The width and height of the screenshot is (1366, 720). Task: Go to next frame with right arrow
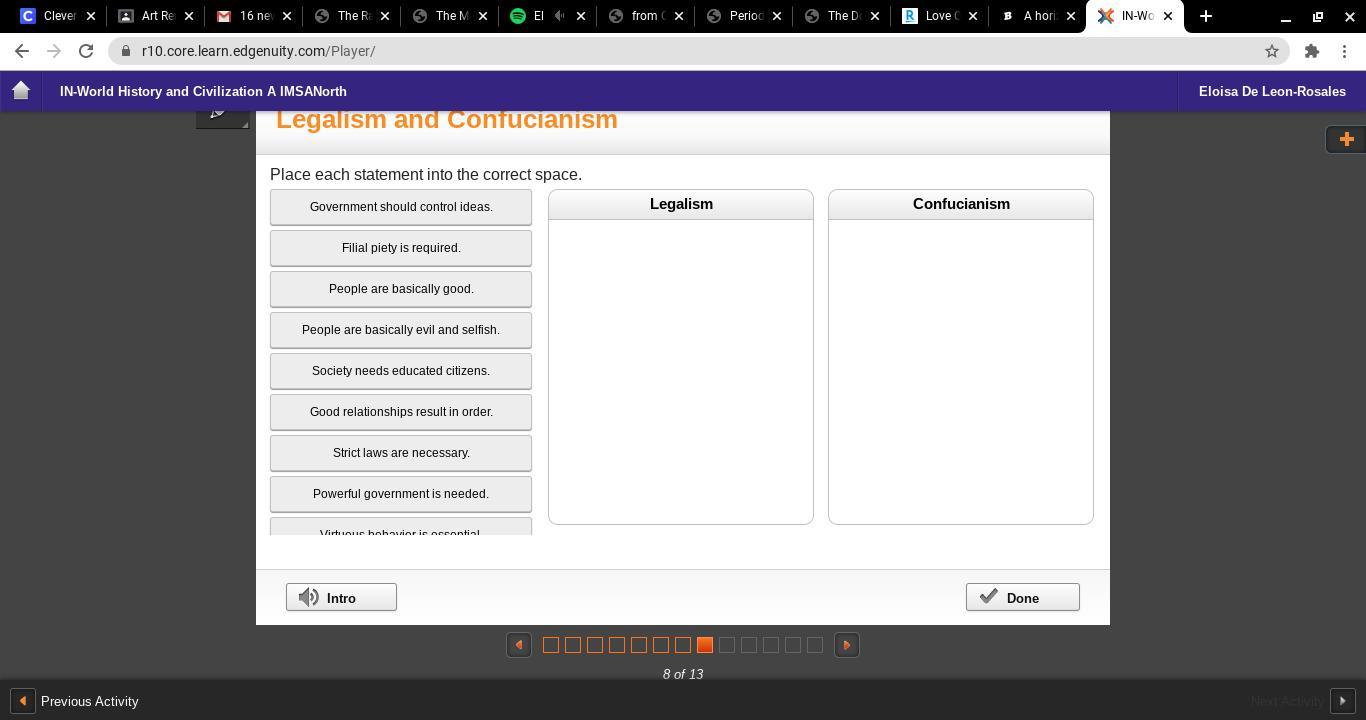click(847, 645)
